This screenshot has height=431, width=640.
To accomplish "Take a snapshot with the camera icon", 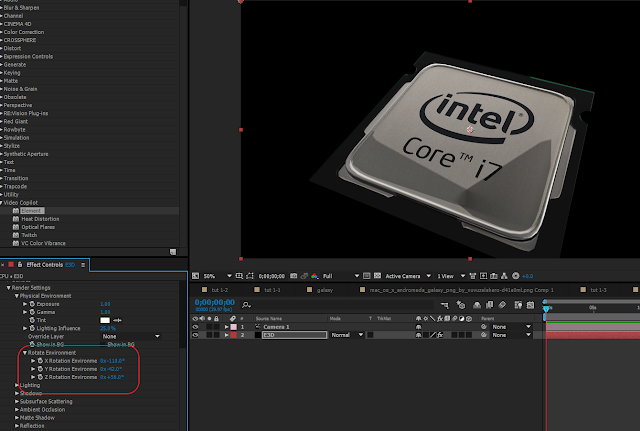I will coord(293,276).
